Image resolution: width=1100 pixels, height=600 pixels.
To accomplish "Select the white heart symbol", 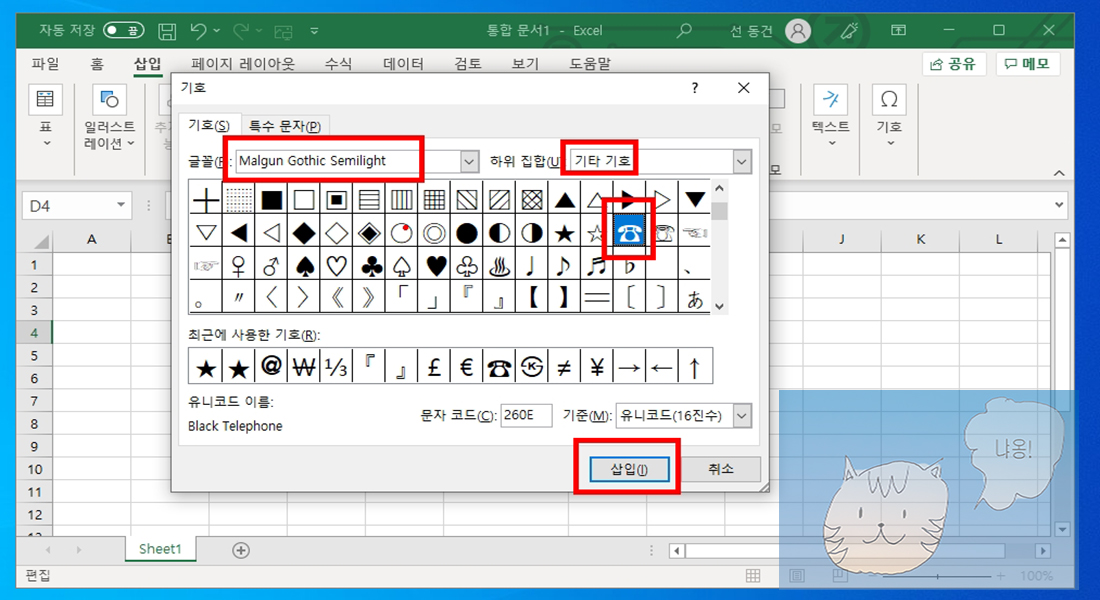I will (x=337, y=266).
